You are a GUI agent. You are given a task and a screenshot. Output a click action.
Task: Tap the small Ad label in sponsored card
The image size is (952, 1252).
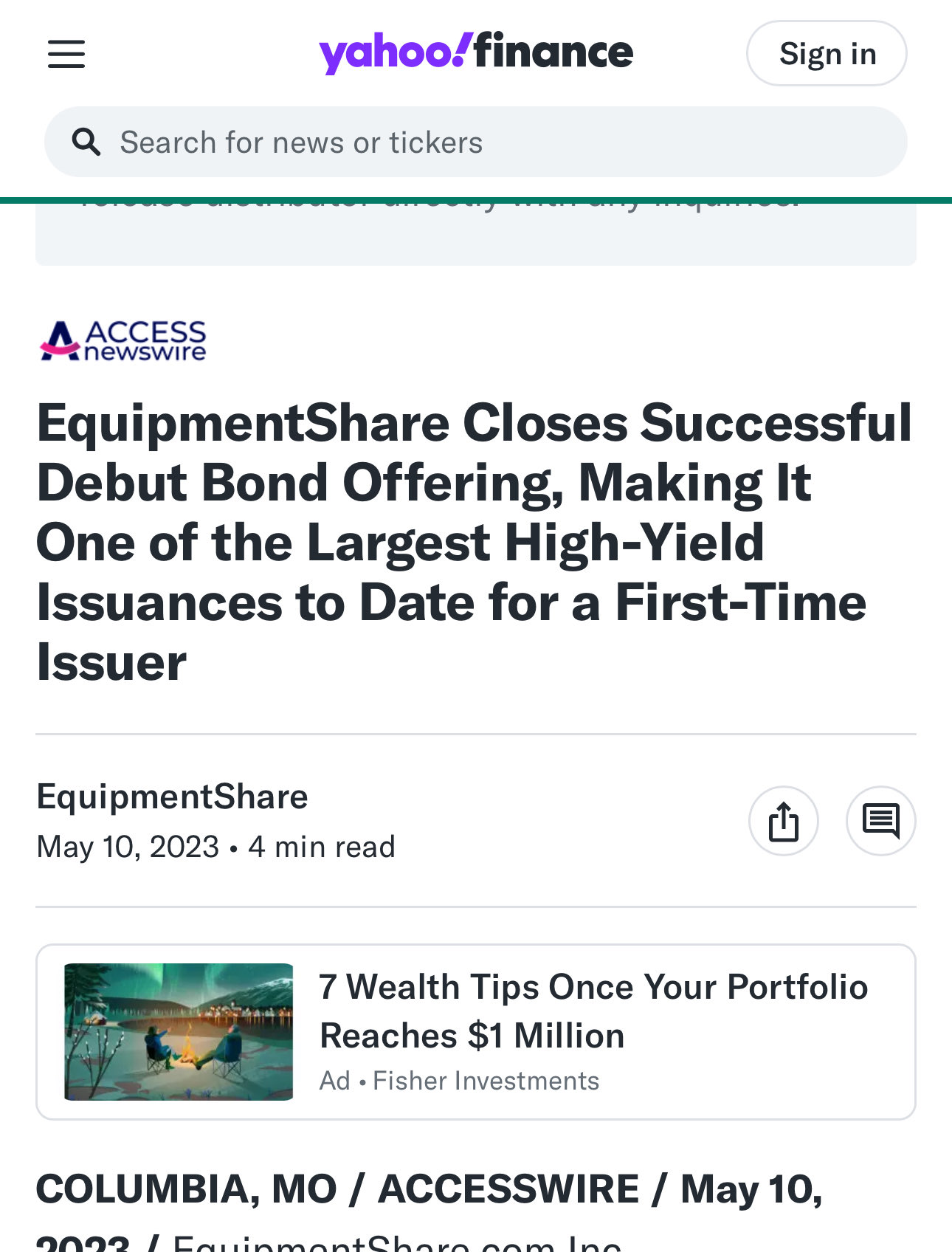click(x=334, y=1081)
